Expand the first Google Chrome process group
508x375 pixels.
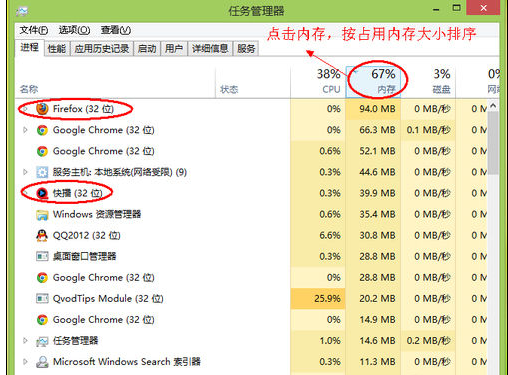tap(25, 130)
